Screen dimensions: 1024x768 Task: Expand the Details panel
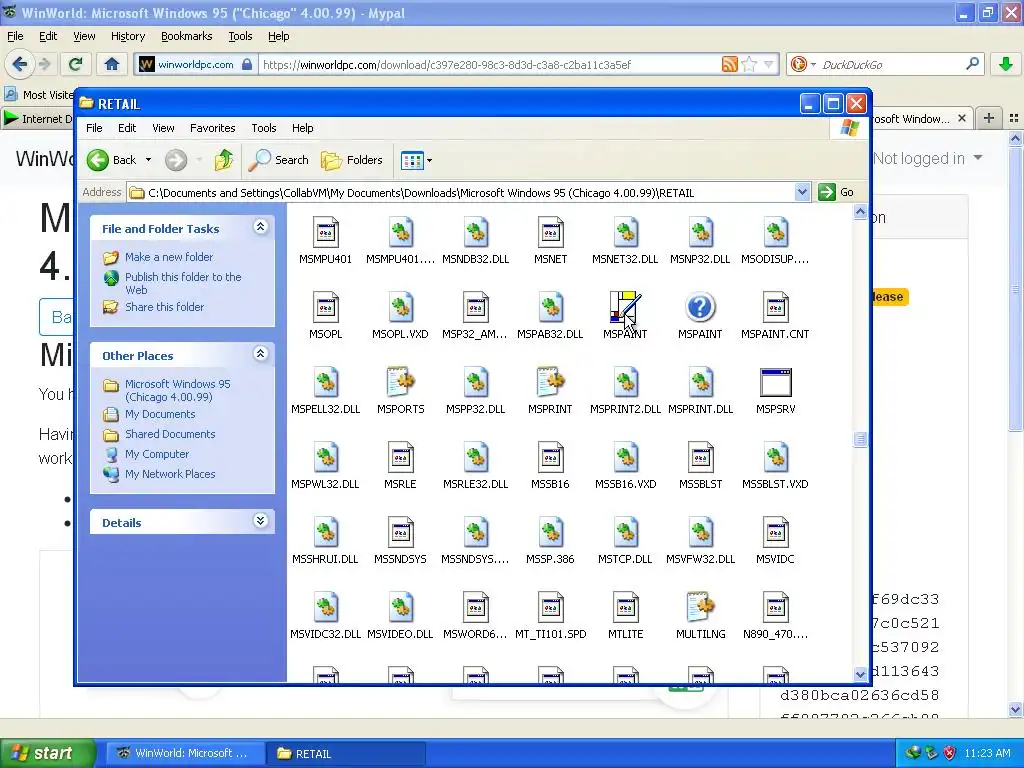pos(260,520)
